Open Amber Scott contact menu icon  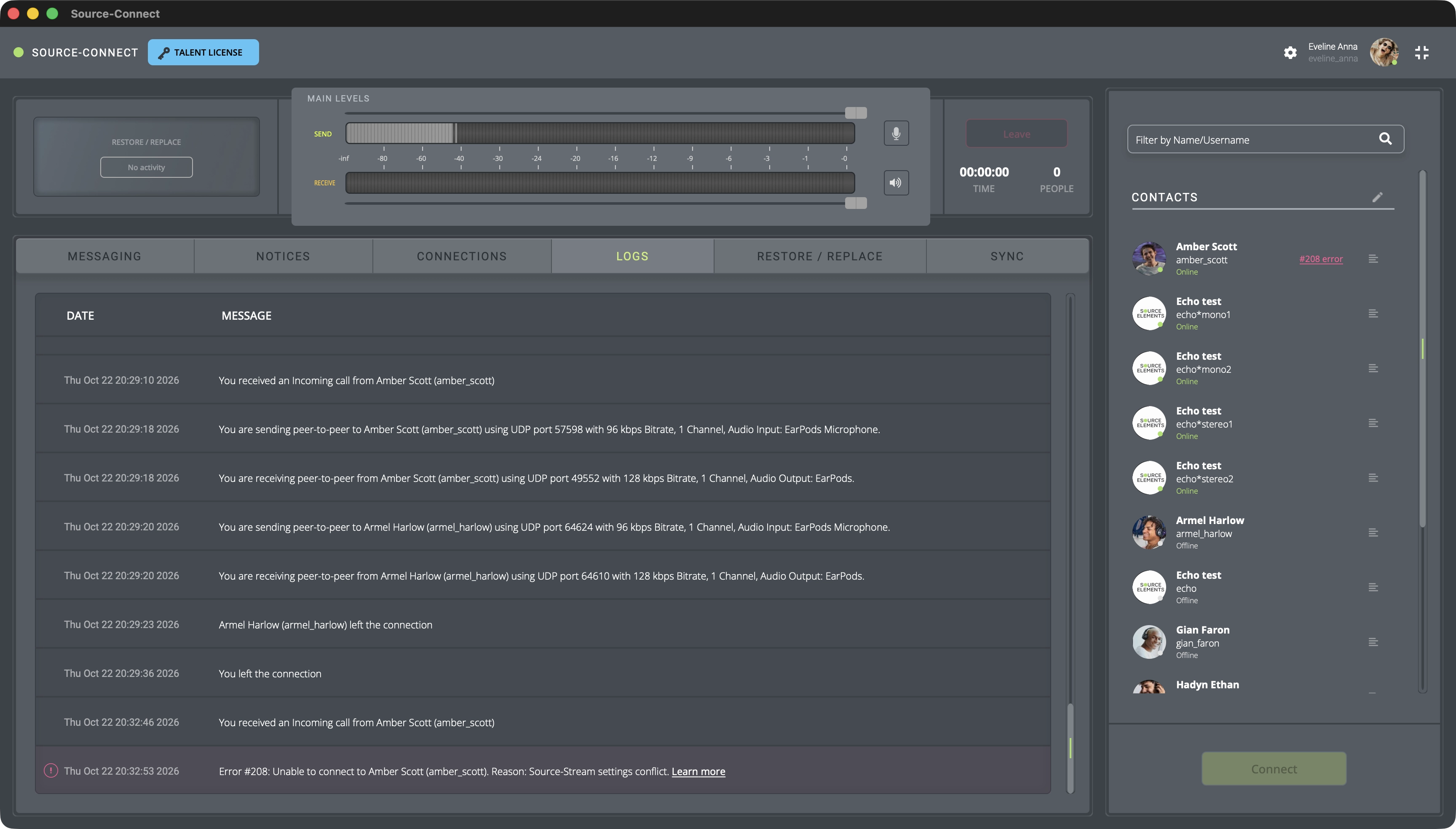[x=1373, y=259]
